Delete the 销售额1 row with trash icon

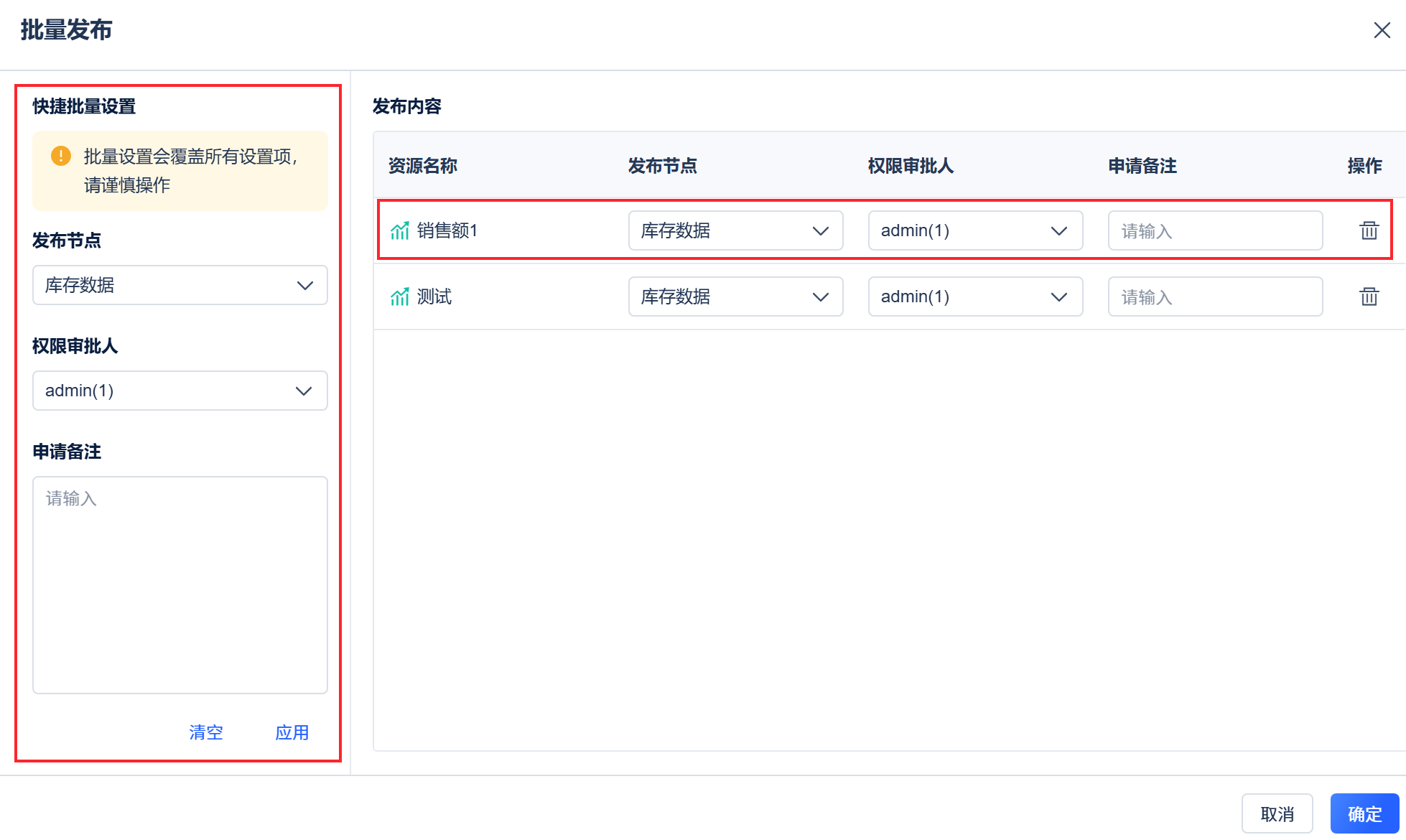click(x=1369, y=230)
